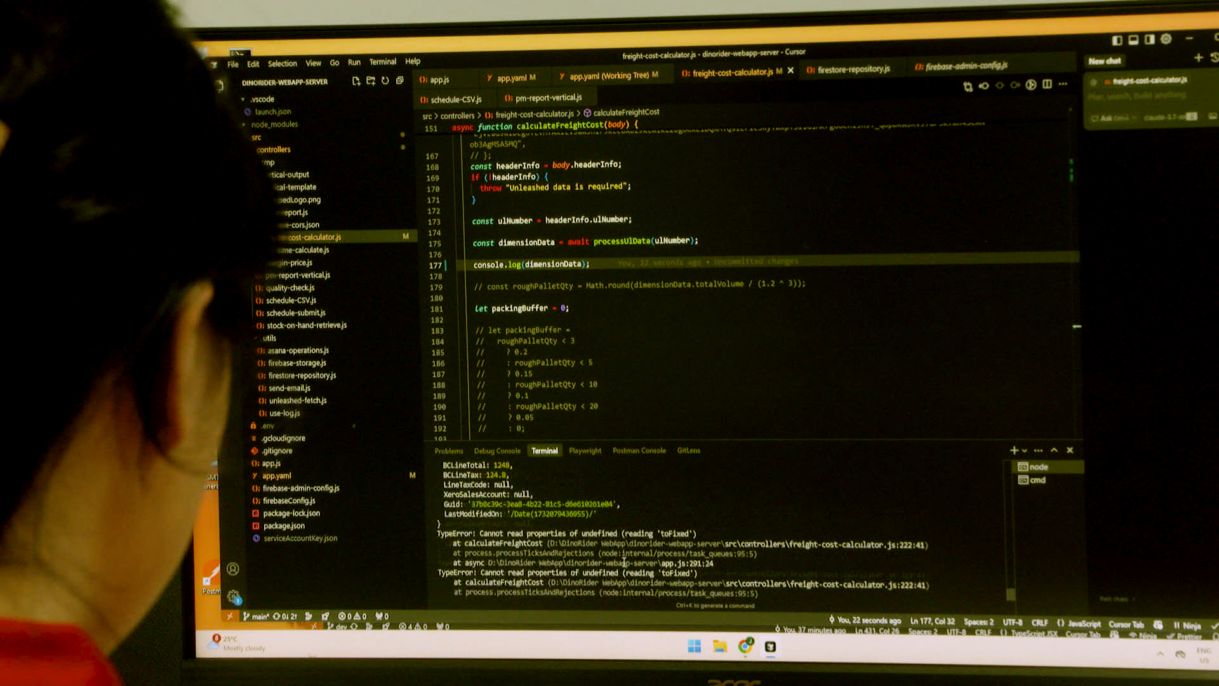Switch to the Debug Console tab
Viewport: 1219px width, 686px height.
click(x=497, y=451)
